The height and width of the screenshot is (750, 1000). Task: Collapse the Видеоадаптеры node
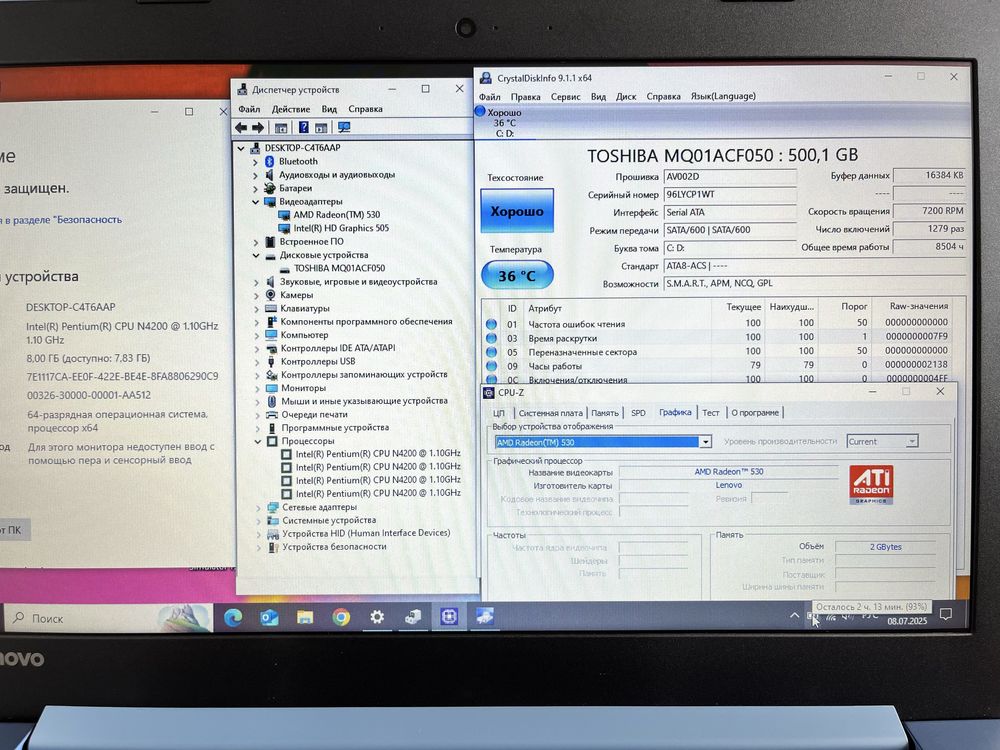click(x=255, y=202)
